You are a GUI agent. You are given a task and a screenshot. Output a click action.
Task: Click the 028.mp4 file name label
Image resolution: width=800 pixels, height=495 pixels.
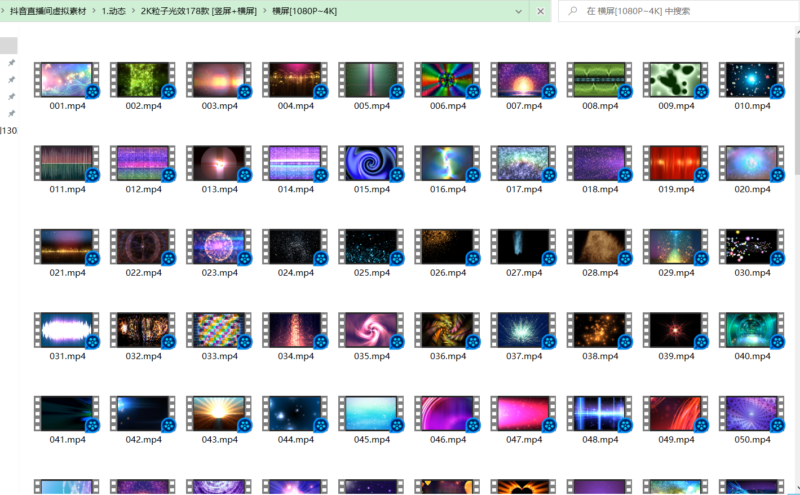coord(598,272)
